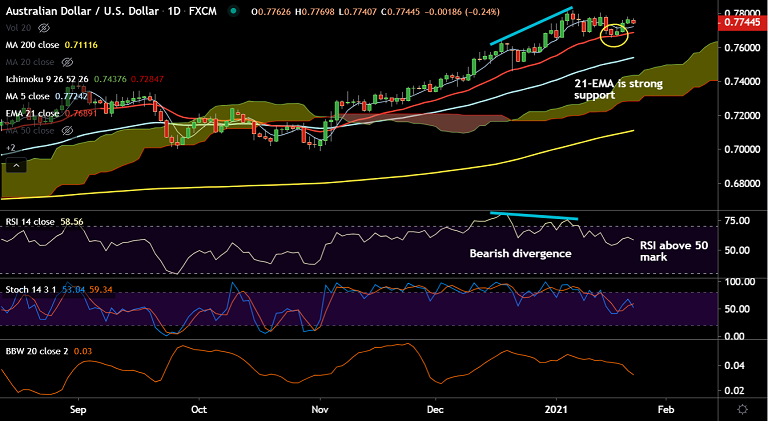Image resolution: width=768 pixels, height=421 pixels.
Task: Click the Feb label on time axis
Action: (665, 409)
